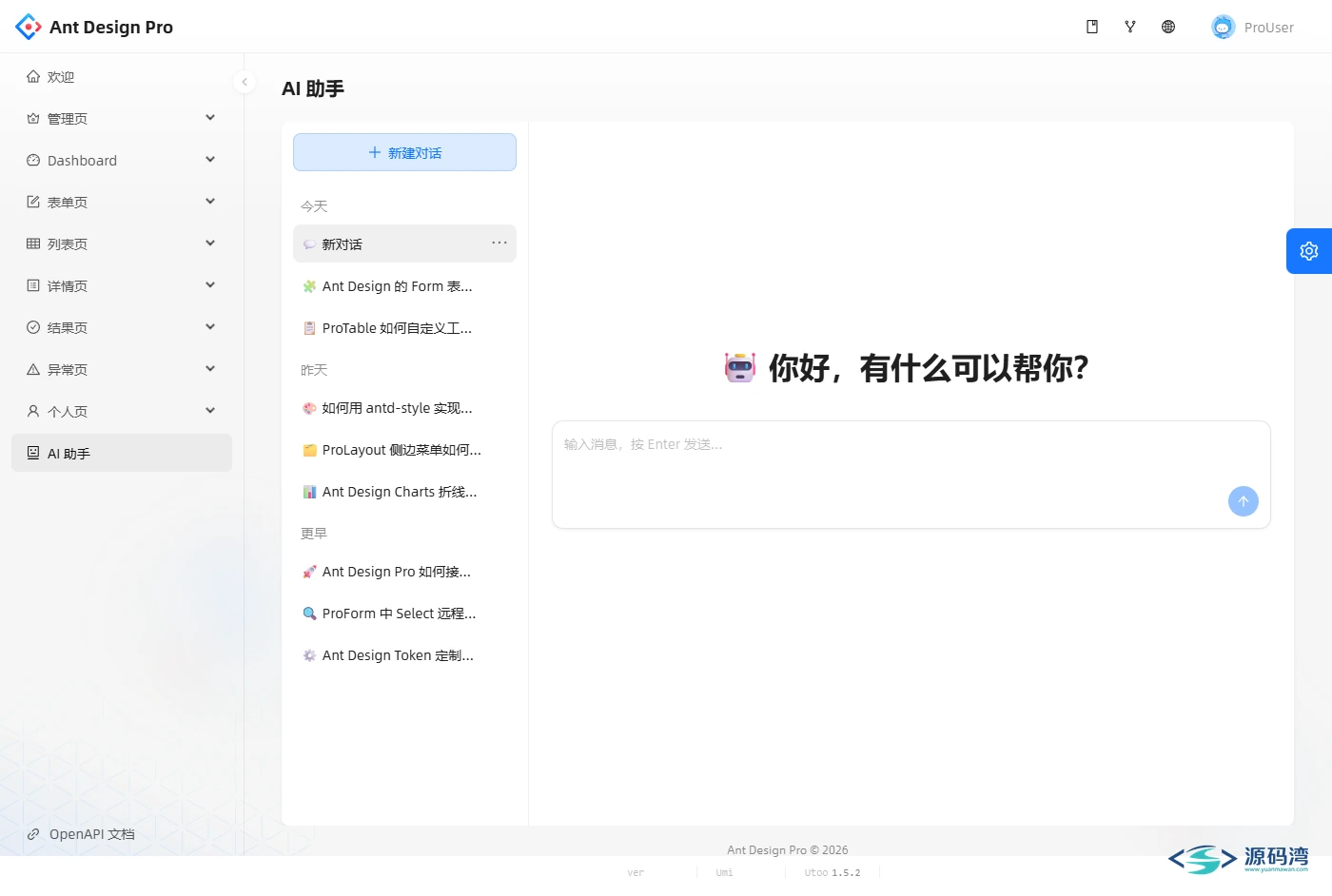Click the GitHub fork icon in header
This screenshot has width=1332, height=896.
click(x=1130, y=27)
